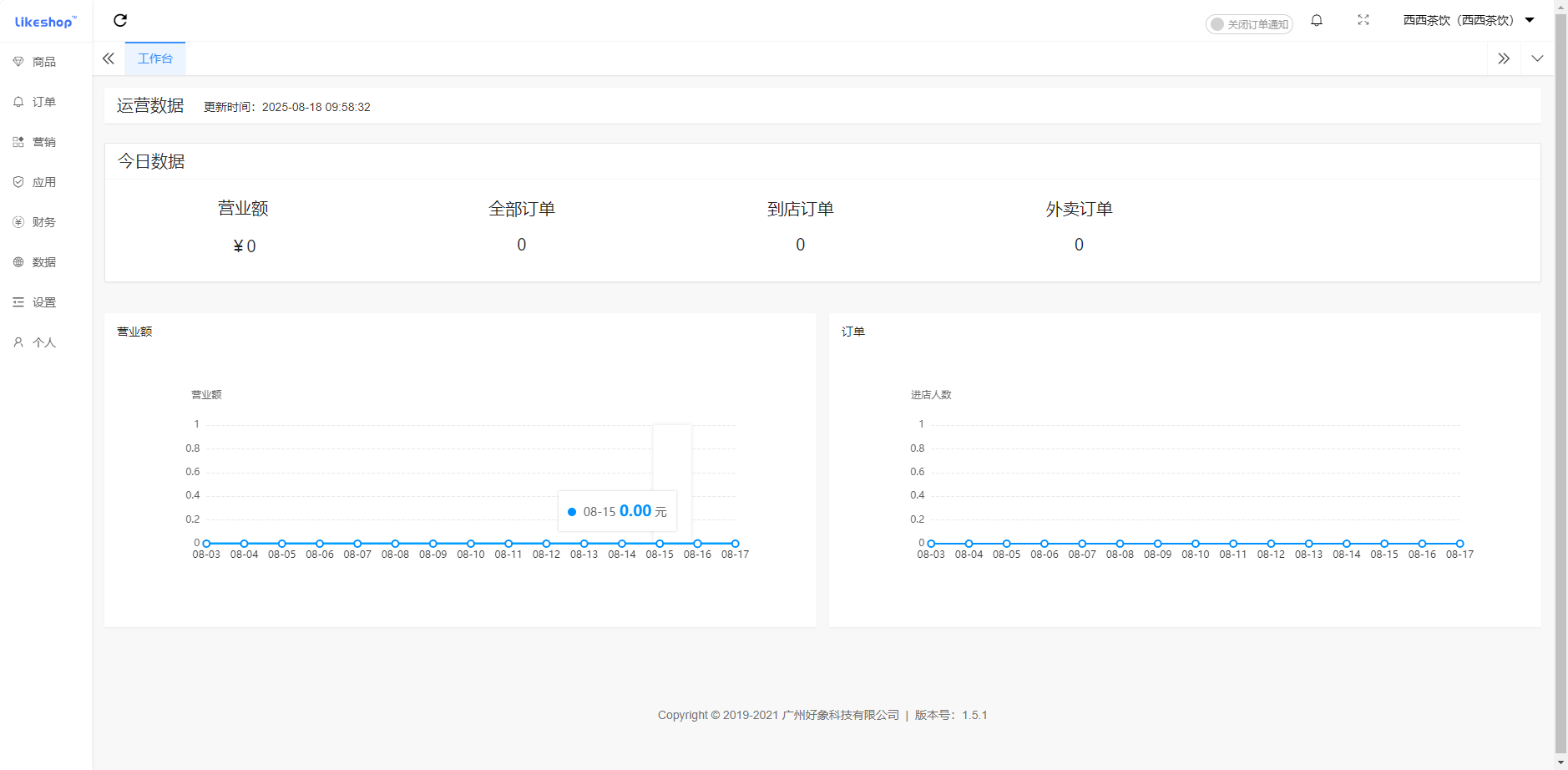Click the likeshop logo
1568x770 pixels.
coord(45,22)
